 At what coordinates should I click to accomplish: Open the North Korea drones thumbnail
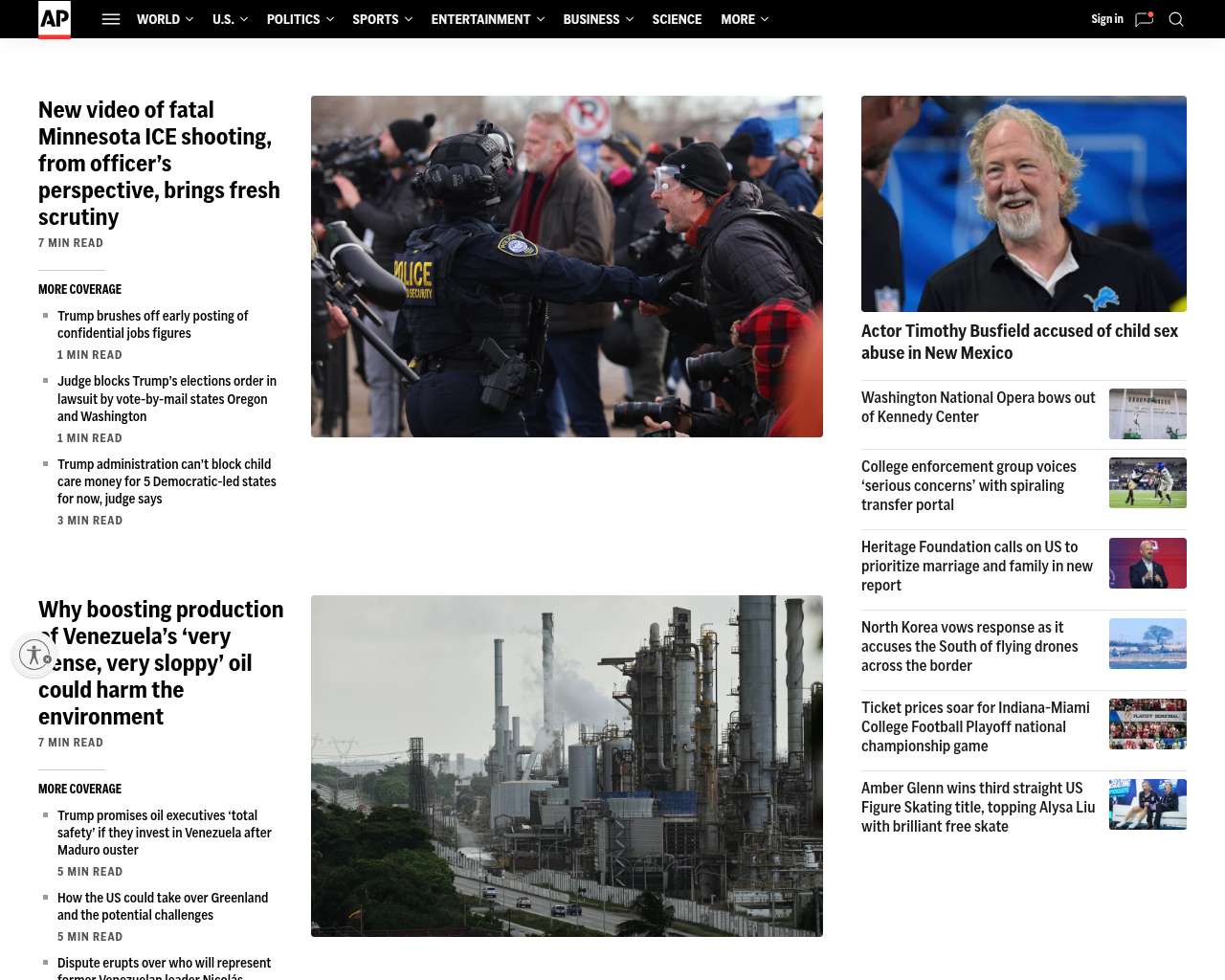click(x=1147, y=643)
